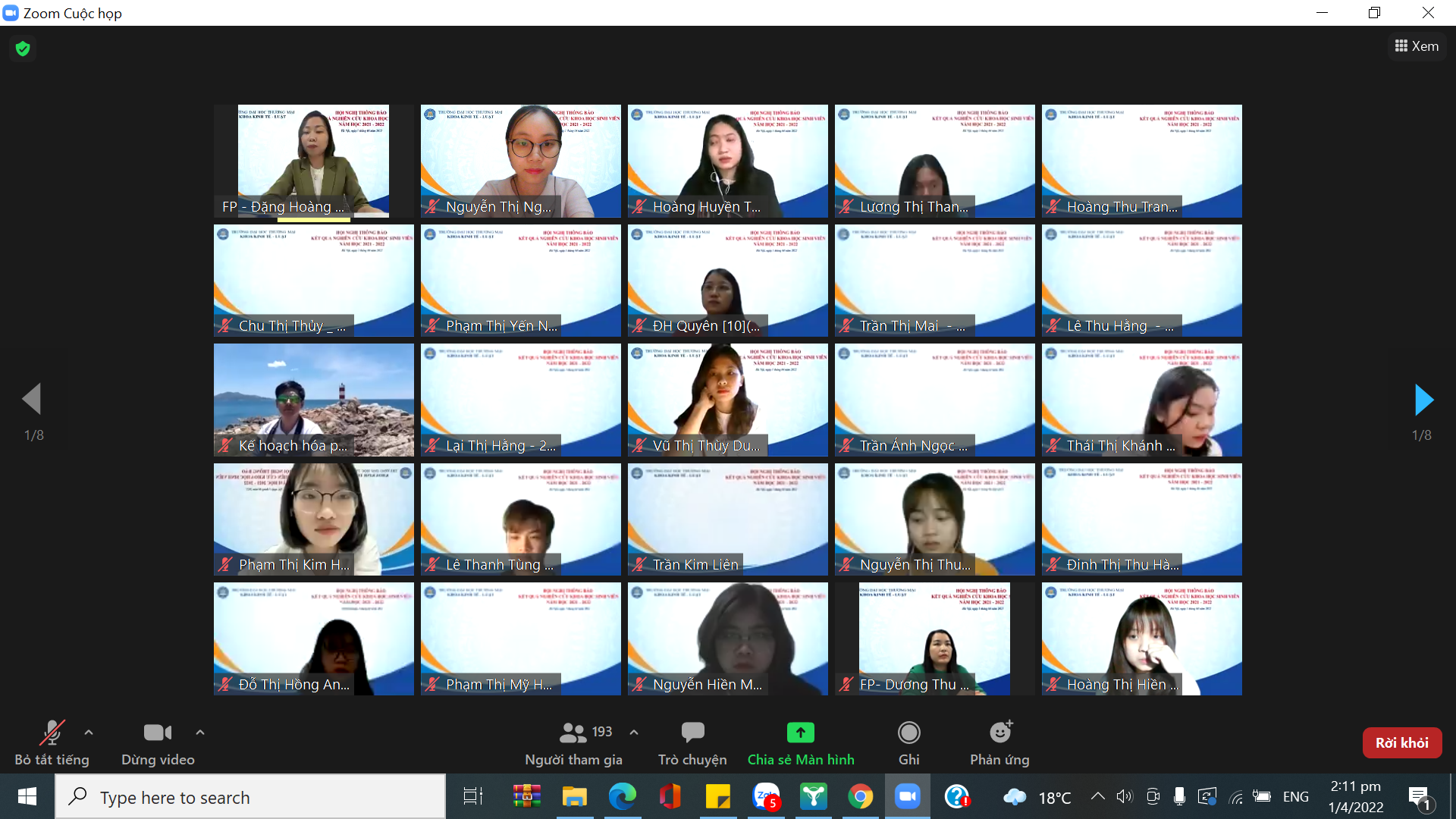Open the Xem view layout button
1456x819 pixels.
[x=1416, y=46]
